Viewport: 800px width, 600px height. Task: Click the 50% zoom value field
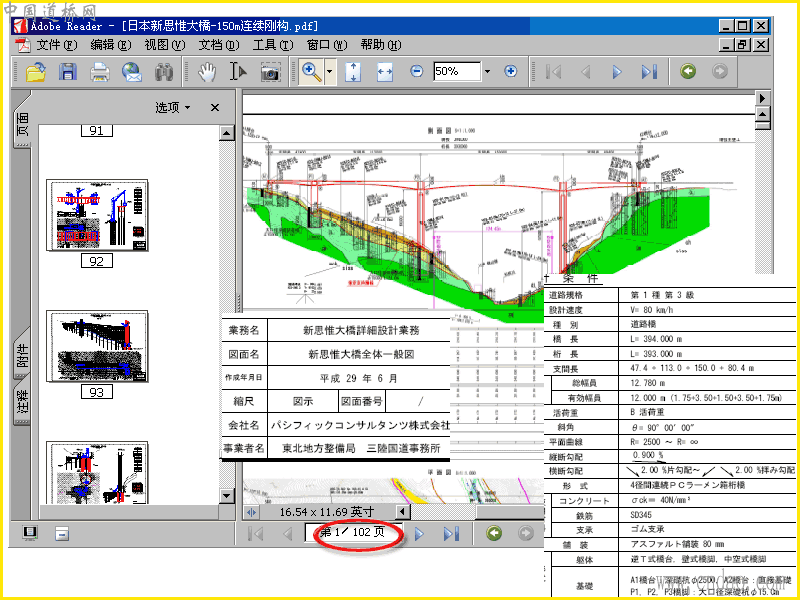point(457,71)
